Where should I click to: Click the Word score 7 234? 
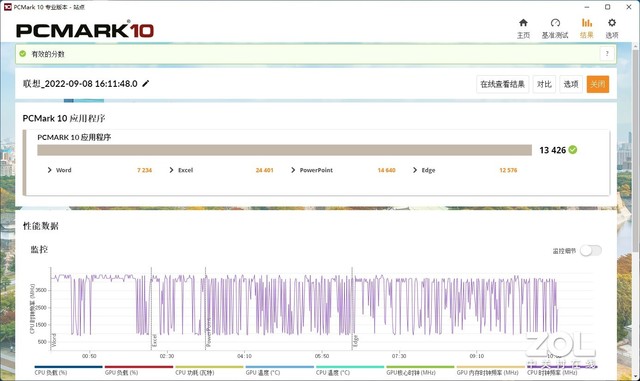point(144,170)
